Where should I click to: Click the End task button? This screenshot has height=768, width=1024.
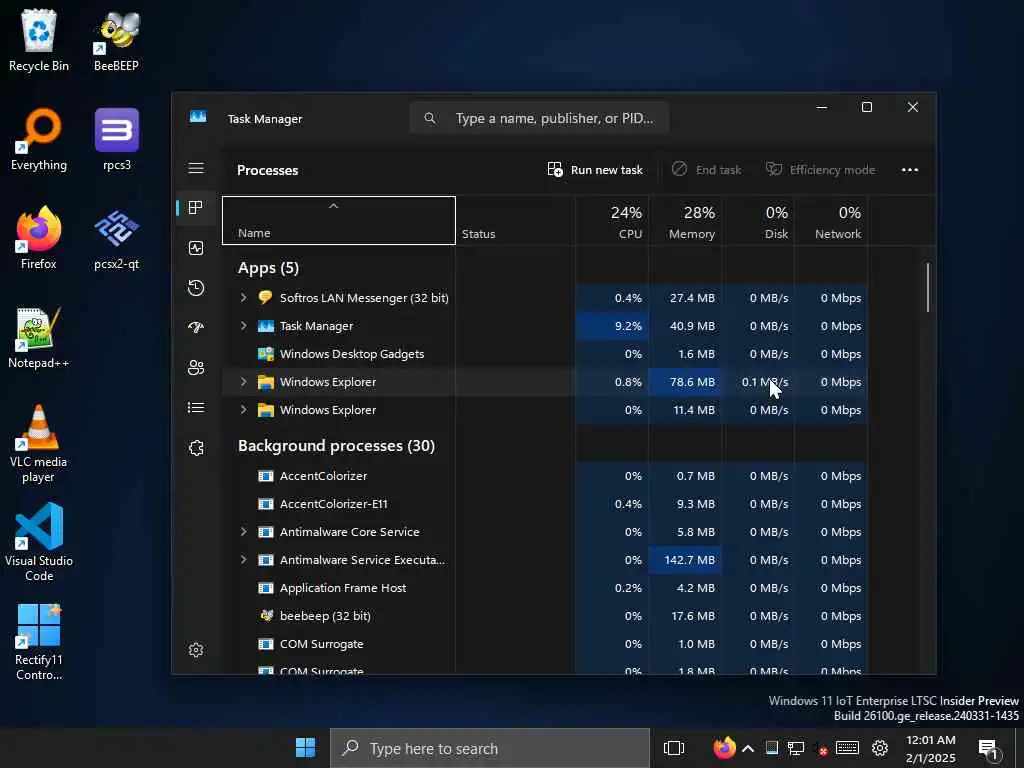coord(707,170)
